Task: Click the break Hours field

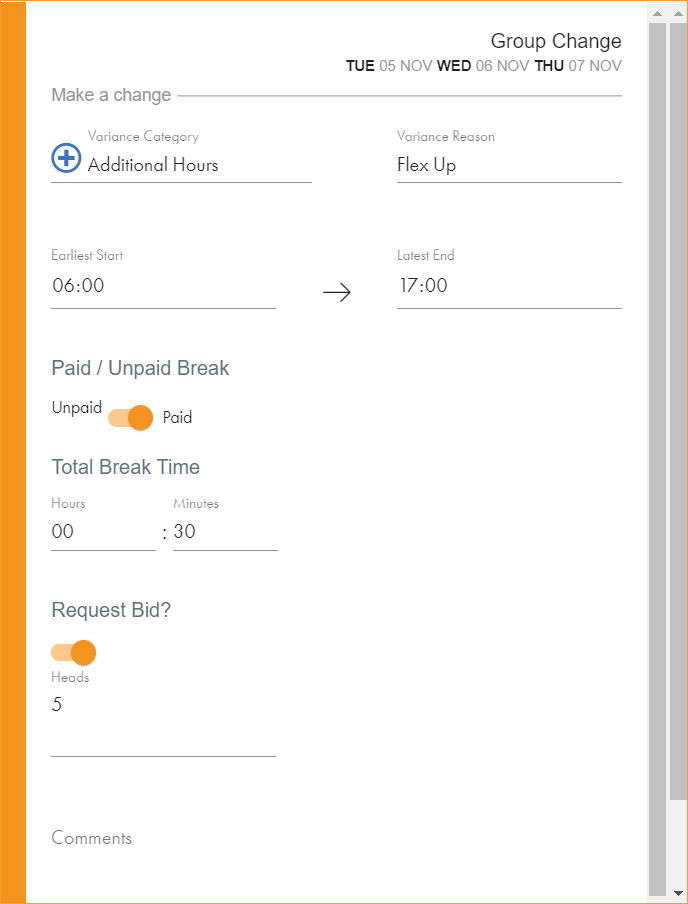Action: click(x=102, y=532)
